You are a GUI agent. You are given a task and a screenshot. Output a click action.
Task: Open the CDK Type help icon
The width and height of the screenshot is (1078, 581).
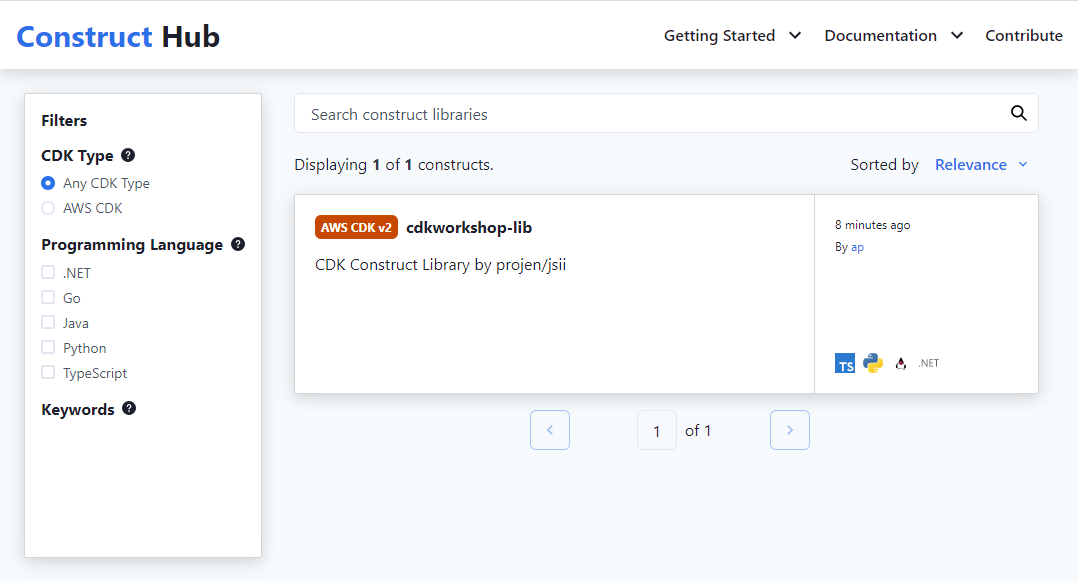pyautogui.click(x=128, y=155)
